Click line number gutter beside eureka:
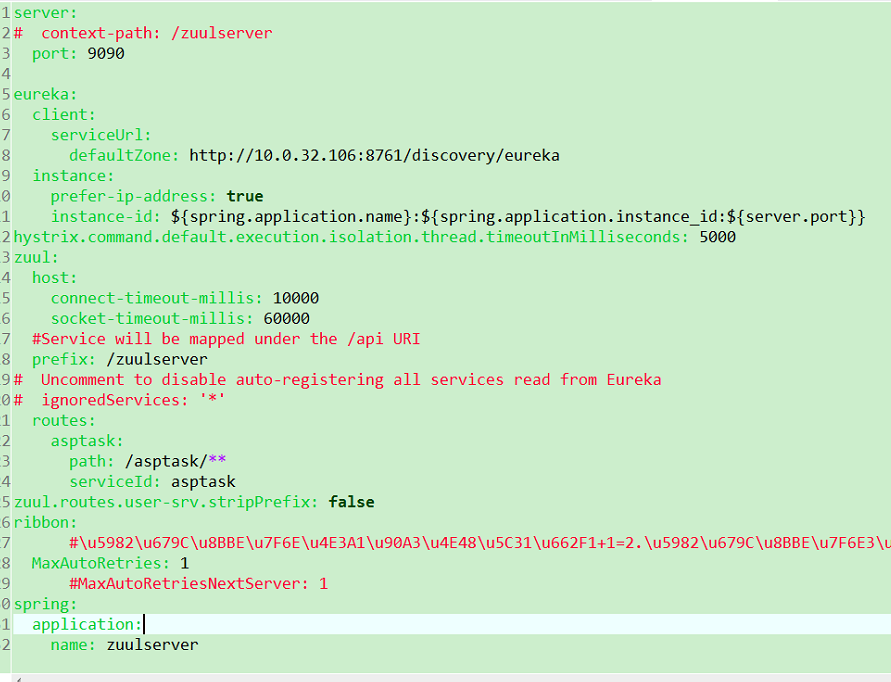This screenshot has width=891, height=682. click(x=7, y=93)
